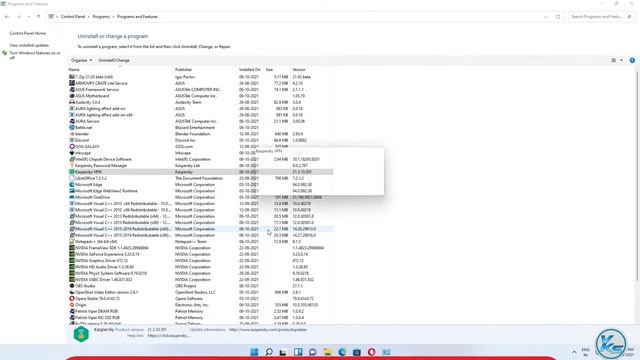
Task: Navigate to Programs breadcrumb
Action: tap(101, 17)
